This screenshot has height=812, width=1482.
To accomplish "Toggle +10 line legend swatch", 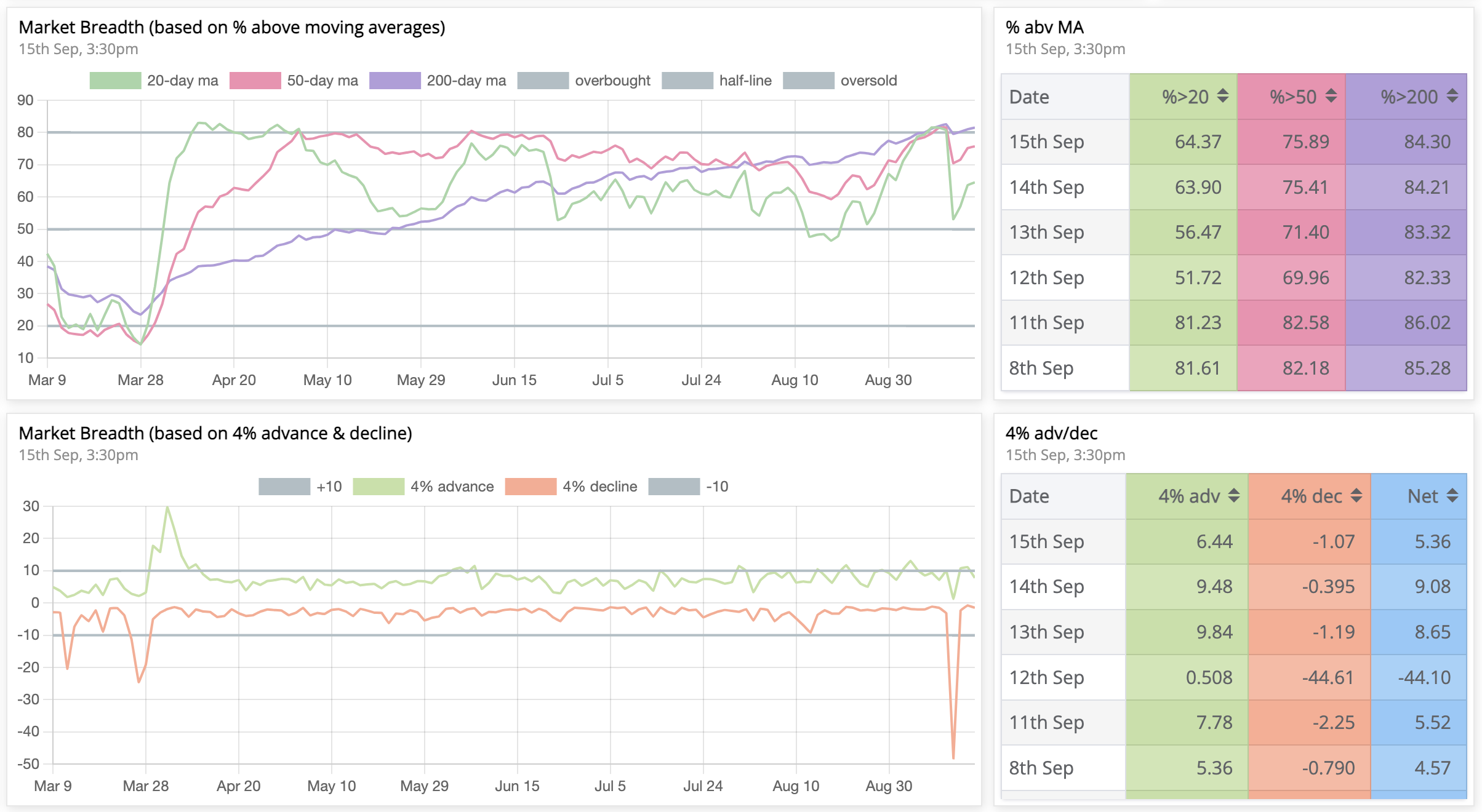I will coord(284,487).
